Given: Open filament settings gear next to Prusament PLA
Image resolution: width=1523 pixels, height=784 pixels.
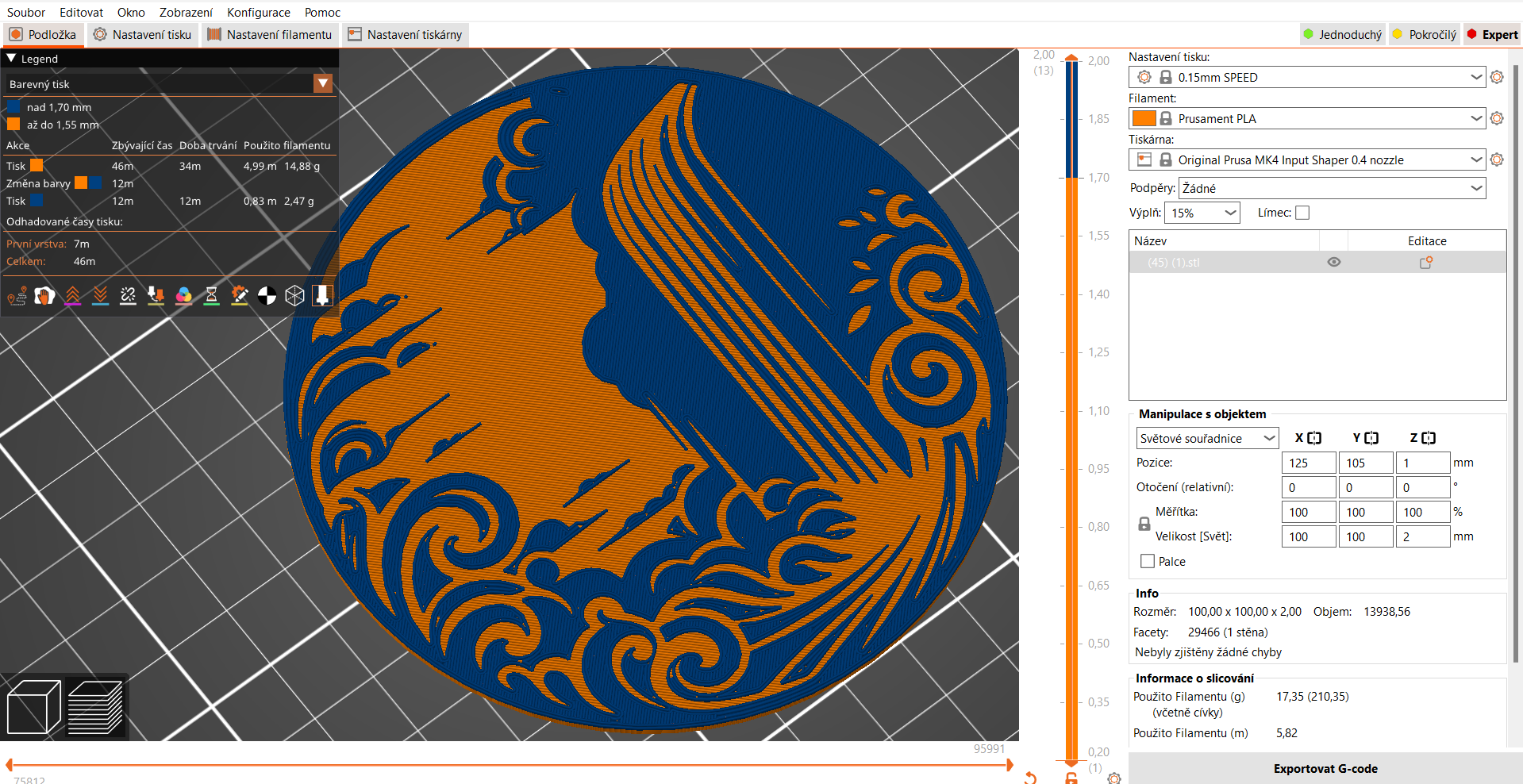Looking at the screenshot, I should [x=1497, y=118].
